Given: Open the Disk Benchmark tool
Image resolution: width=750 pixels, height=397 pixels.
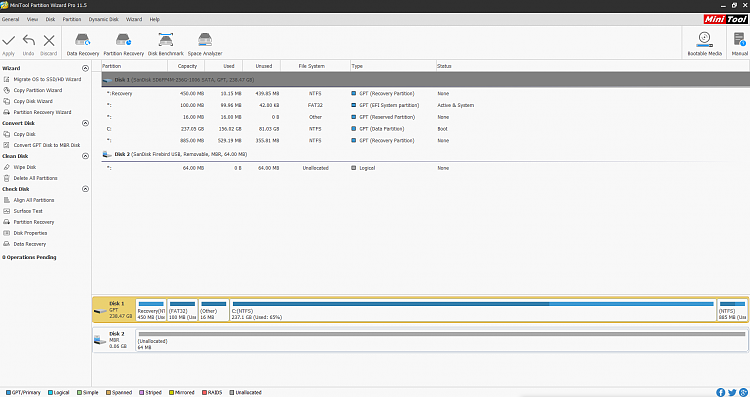Looking at the screenshot, I should [165, 44].
